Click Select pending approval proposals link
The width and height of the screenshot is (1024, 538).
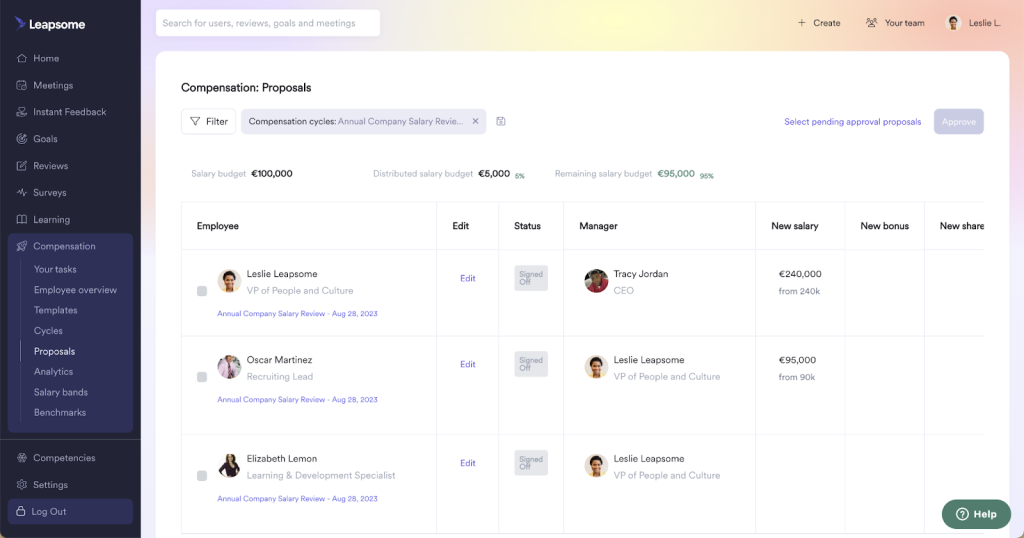(852, 122)
